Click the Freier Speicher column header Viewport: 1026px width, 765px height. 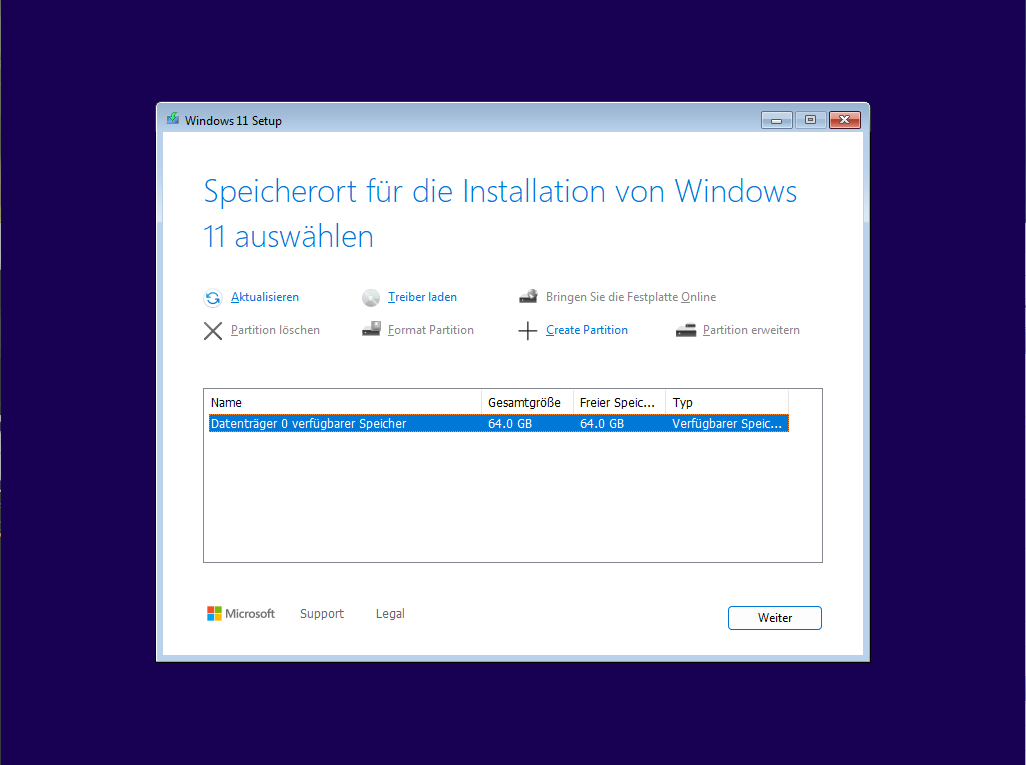619,402
